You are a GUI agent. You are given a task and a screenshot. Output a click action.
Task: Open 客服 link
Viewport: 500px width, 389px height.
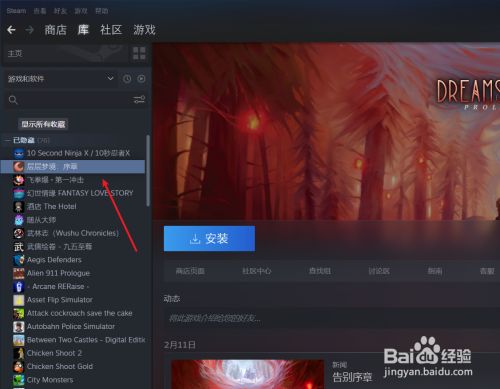pos(487,271)
